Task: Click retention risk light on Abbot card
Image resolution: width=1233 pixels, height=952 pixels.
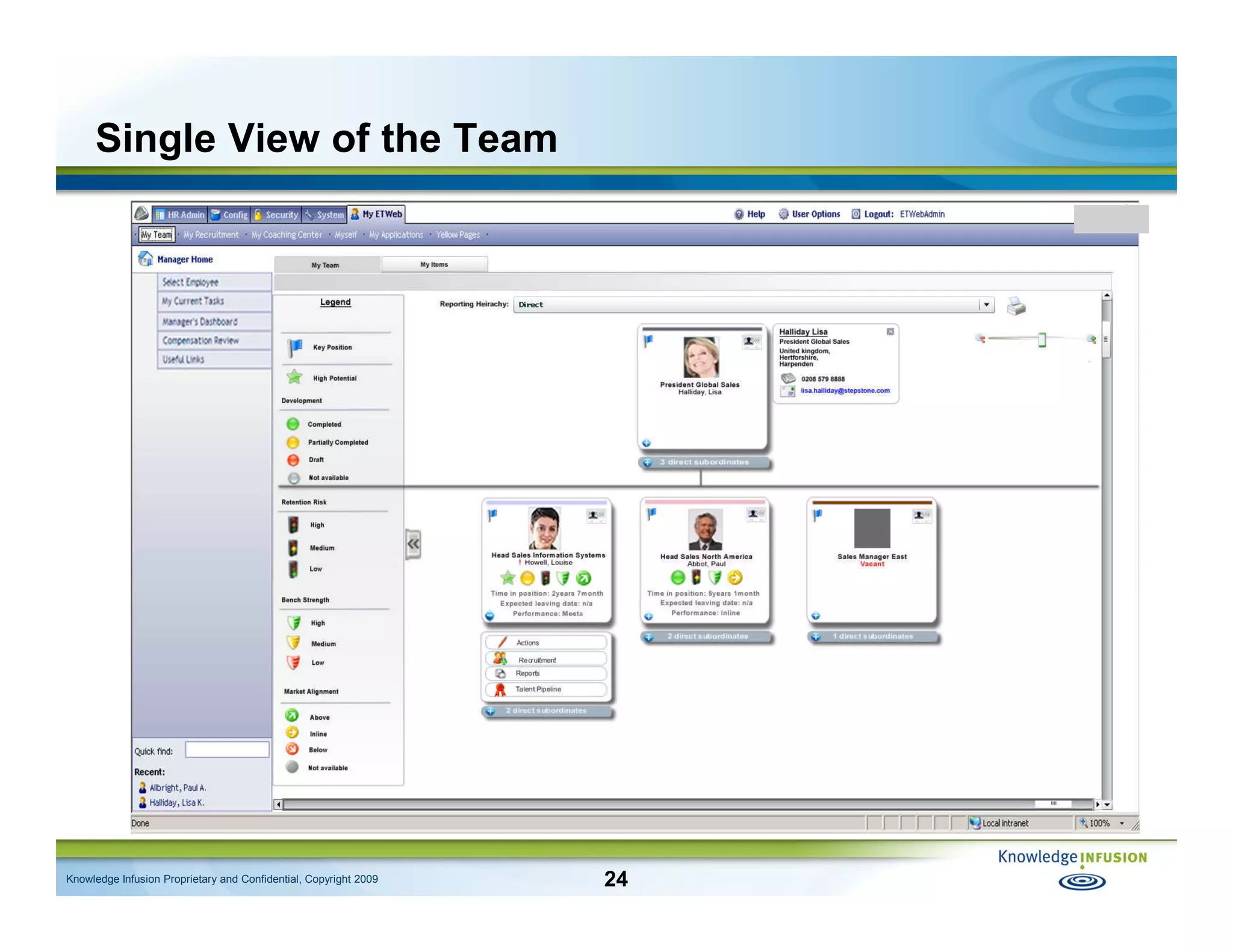Action: pyautogui.click(x=696, y=578)
